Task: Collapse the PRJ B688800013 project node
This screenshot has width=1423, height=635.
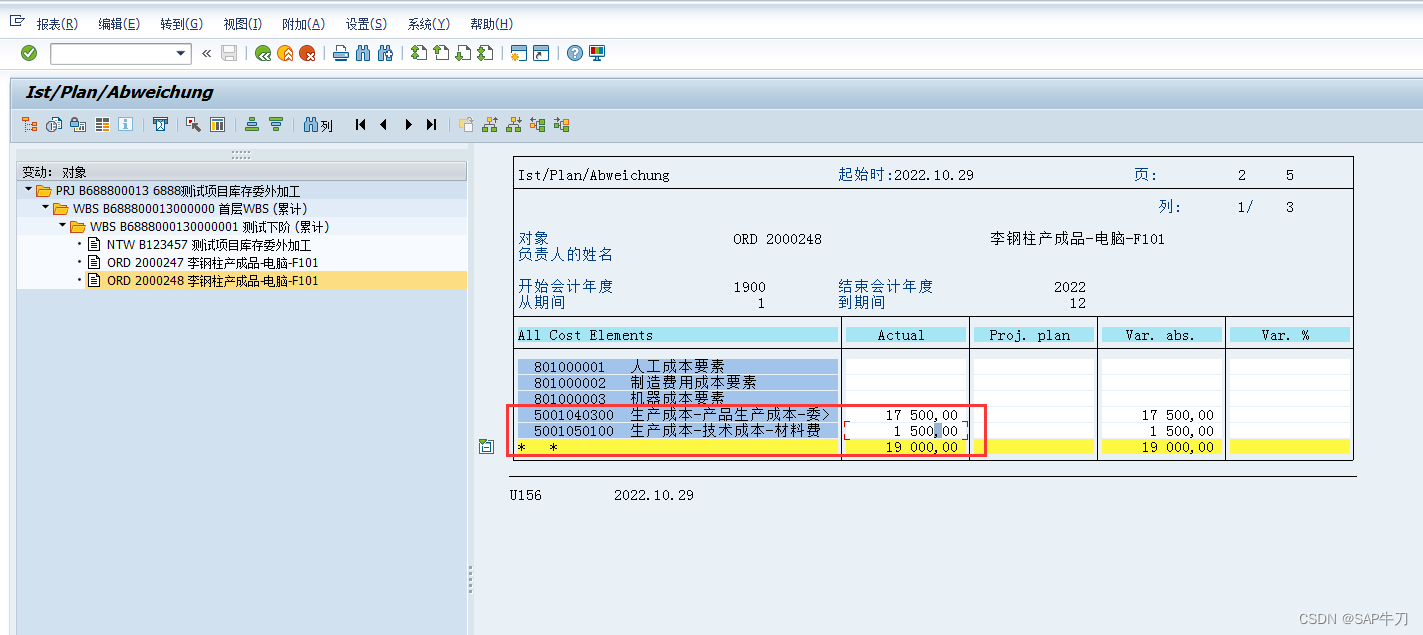Action: coord(29,190)
